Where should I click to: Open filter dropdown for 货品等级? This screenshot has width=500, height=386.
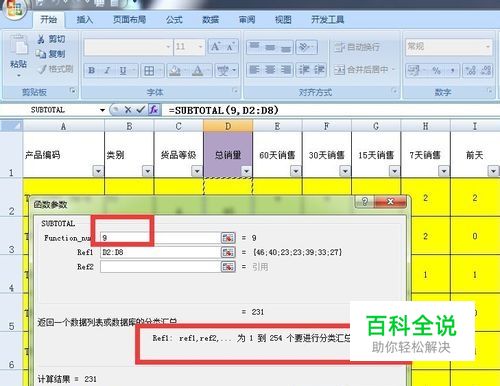click(197, 171)
